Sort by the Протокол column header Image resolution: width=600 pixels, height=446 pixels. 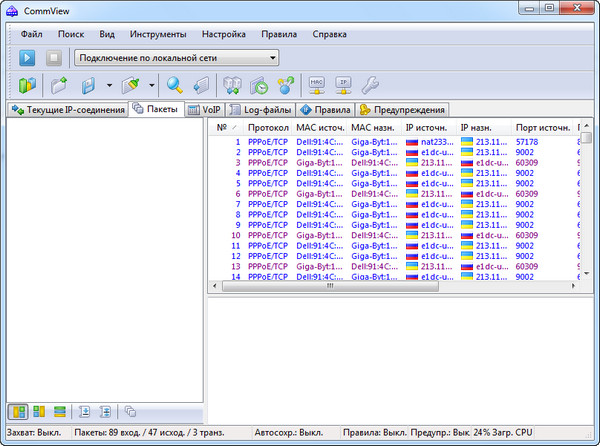tap(268, 128)
